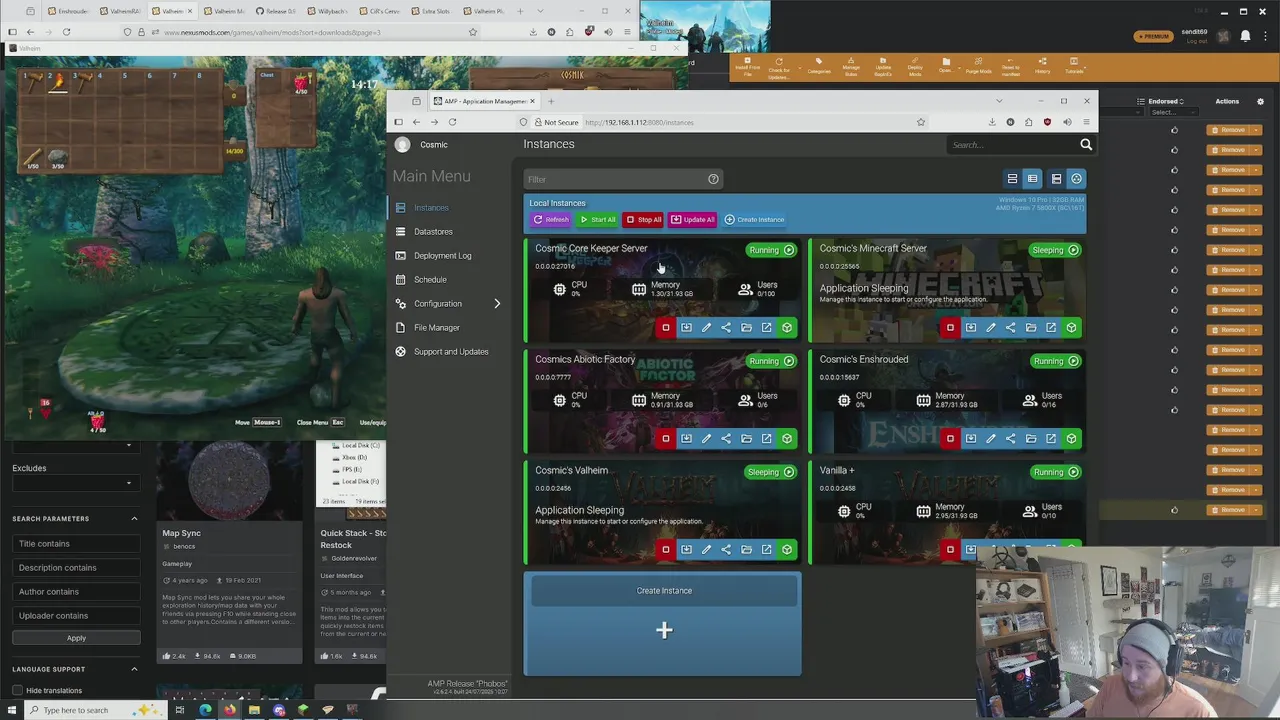Collapse Search Parameters section on Nexus Mods
The height and width of the screenshot is (720, 1280).
tap(134, 519)
